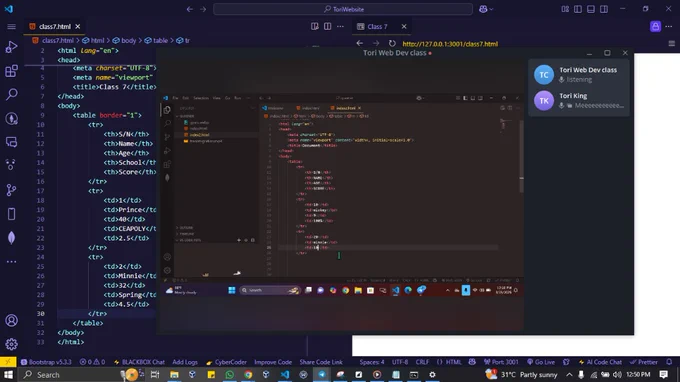Click tr in the breadcrumb
680x382 pixels.
click(x=187, y=40)
